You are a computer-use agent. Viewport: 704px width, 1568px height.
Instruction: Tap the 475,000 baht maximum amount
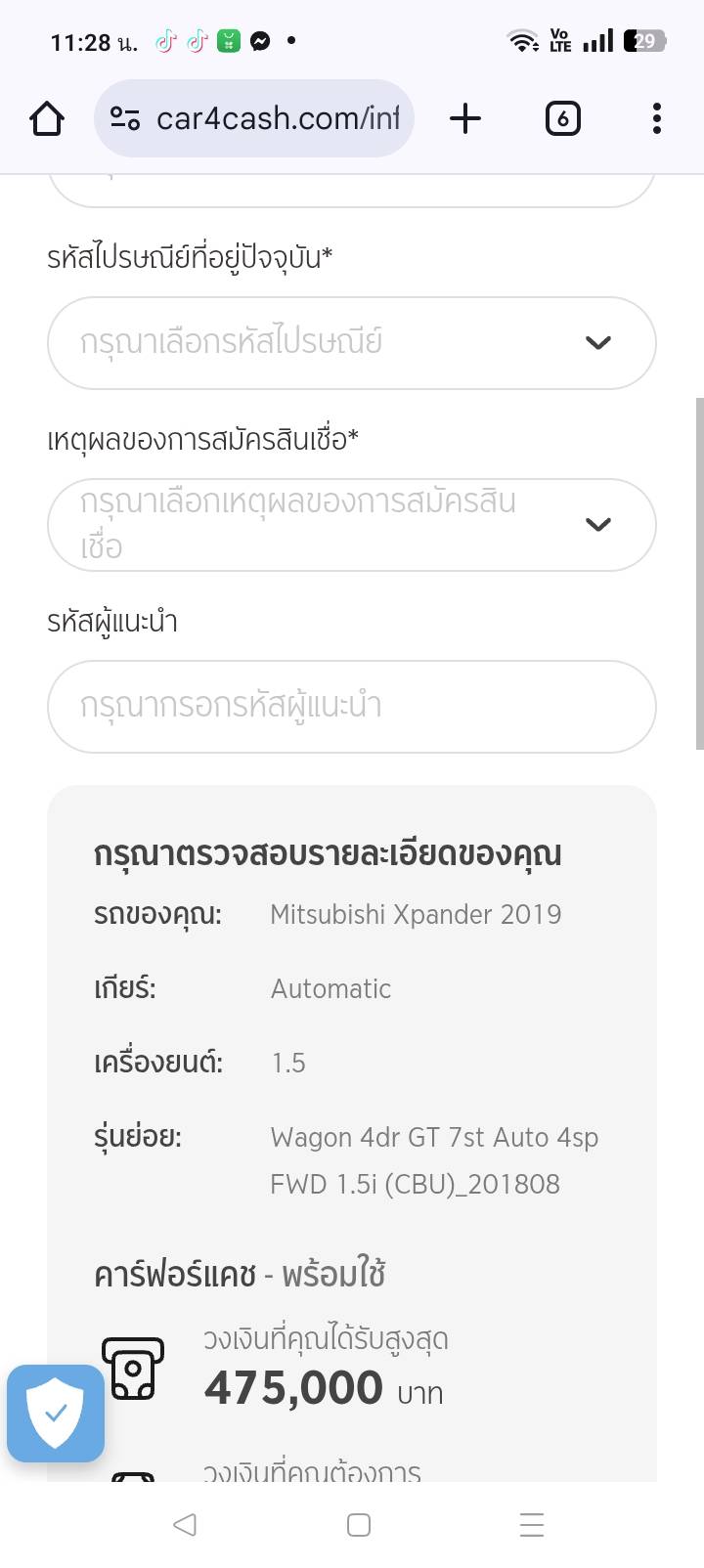pyautogui.click(x=293, y=1388)
